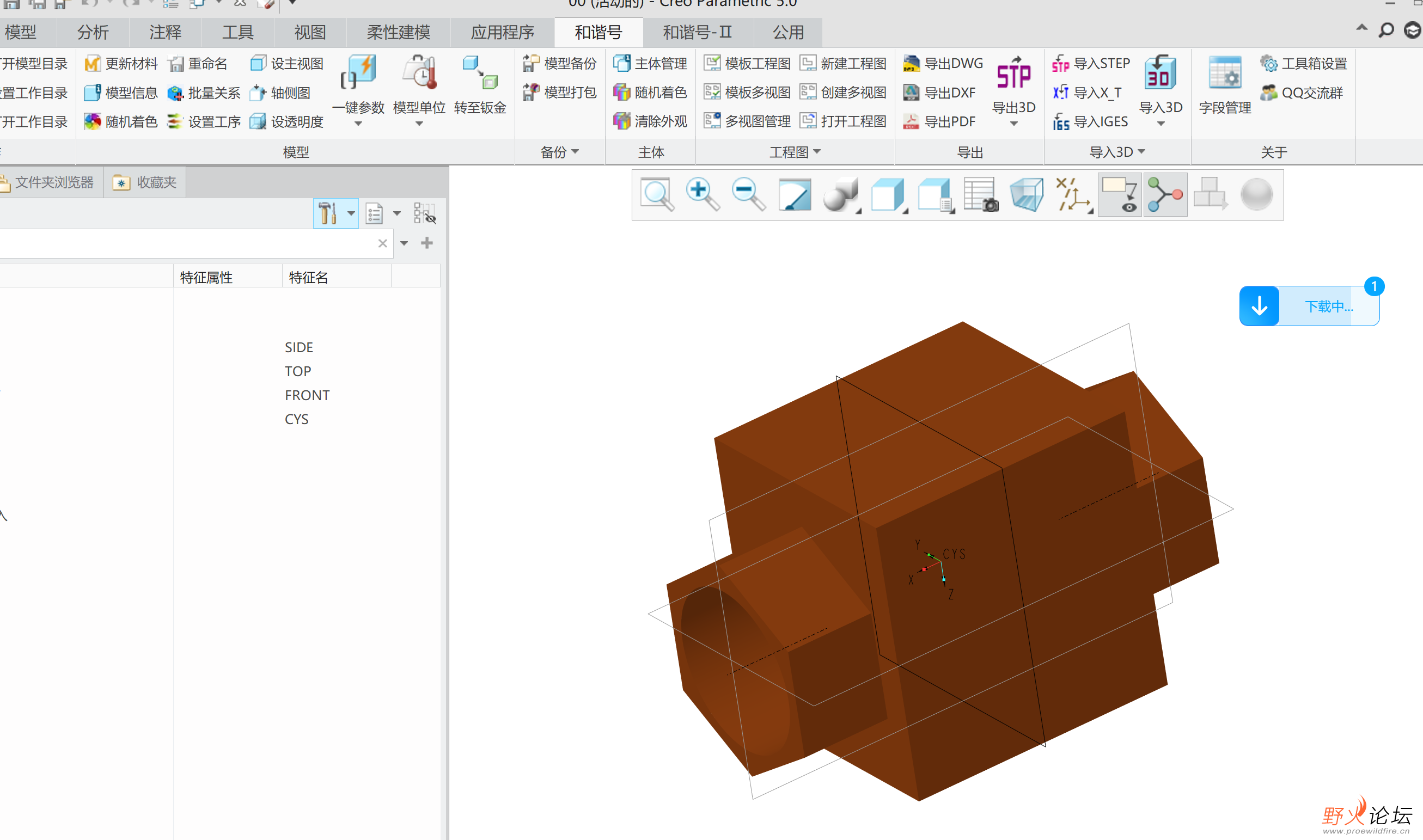1423x840 pixels.
Task: Click 创建多视图 button
Action: click(843, 92)
